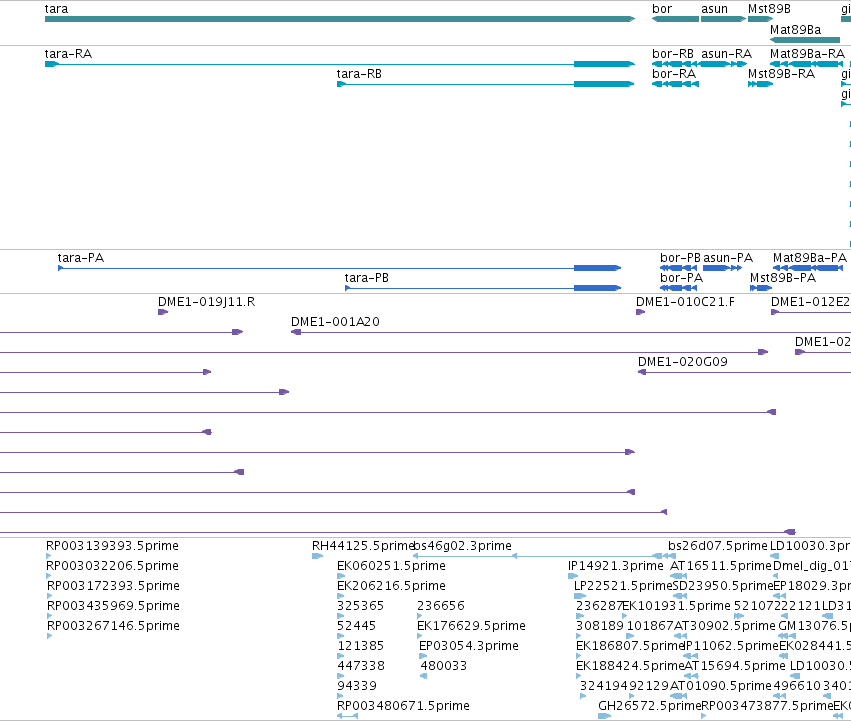Select the DME1-020G09 BAC label
The width and height of the screenshot is (851, 721).
click(682, 362)
